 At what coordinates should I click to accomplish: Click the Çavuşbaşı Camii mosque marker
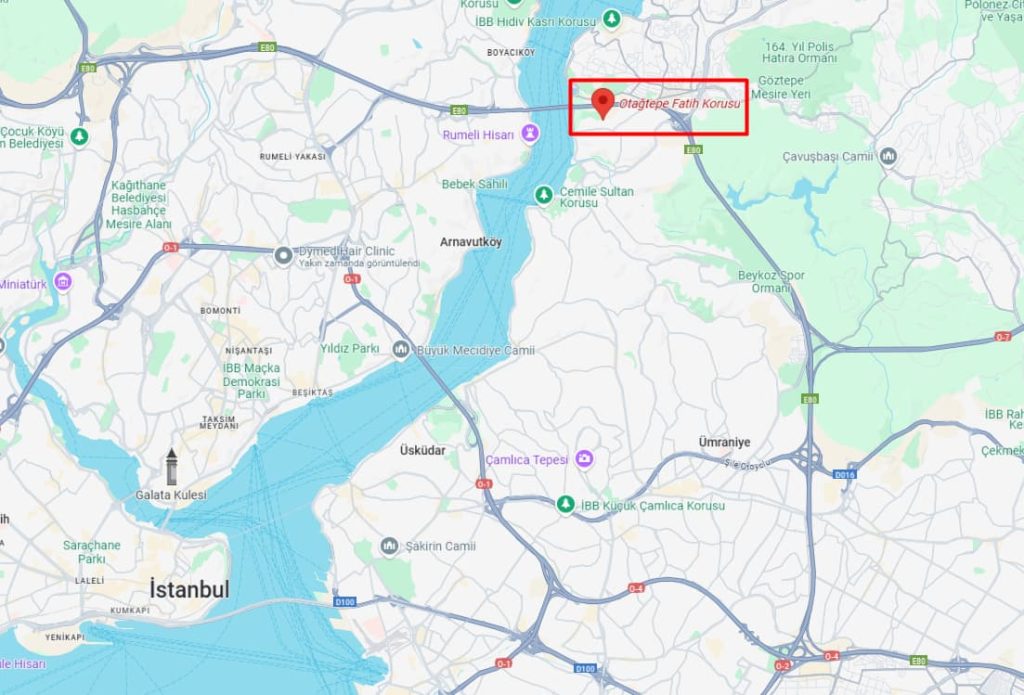tap(888, 157)
